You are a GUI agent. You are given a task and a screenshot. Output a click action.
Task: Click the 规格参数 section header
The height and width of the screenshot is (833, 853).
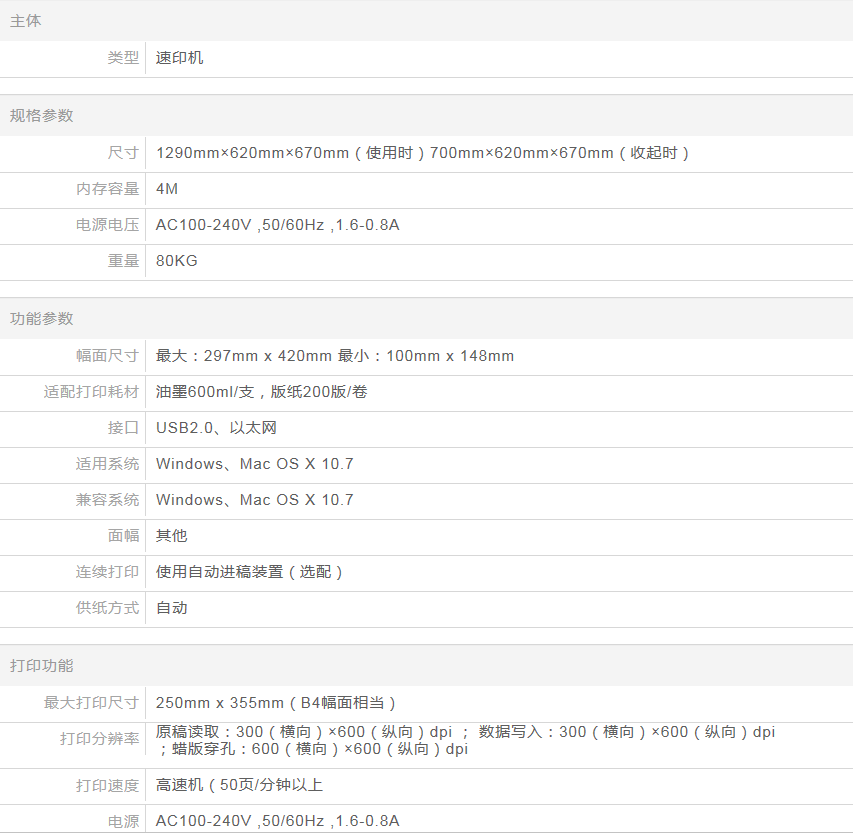(42, 116)
